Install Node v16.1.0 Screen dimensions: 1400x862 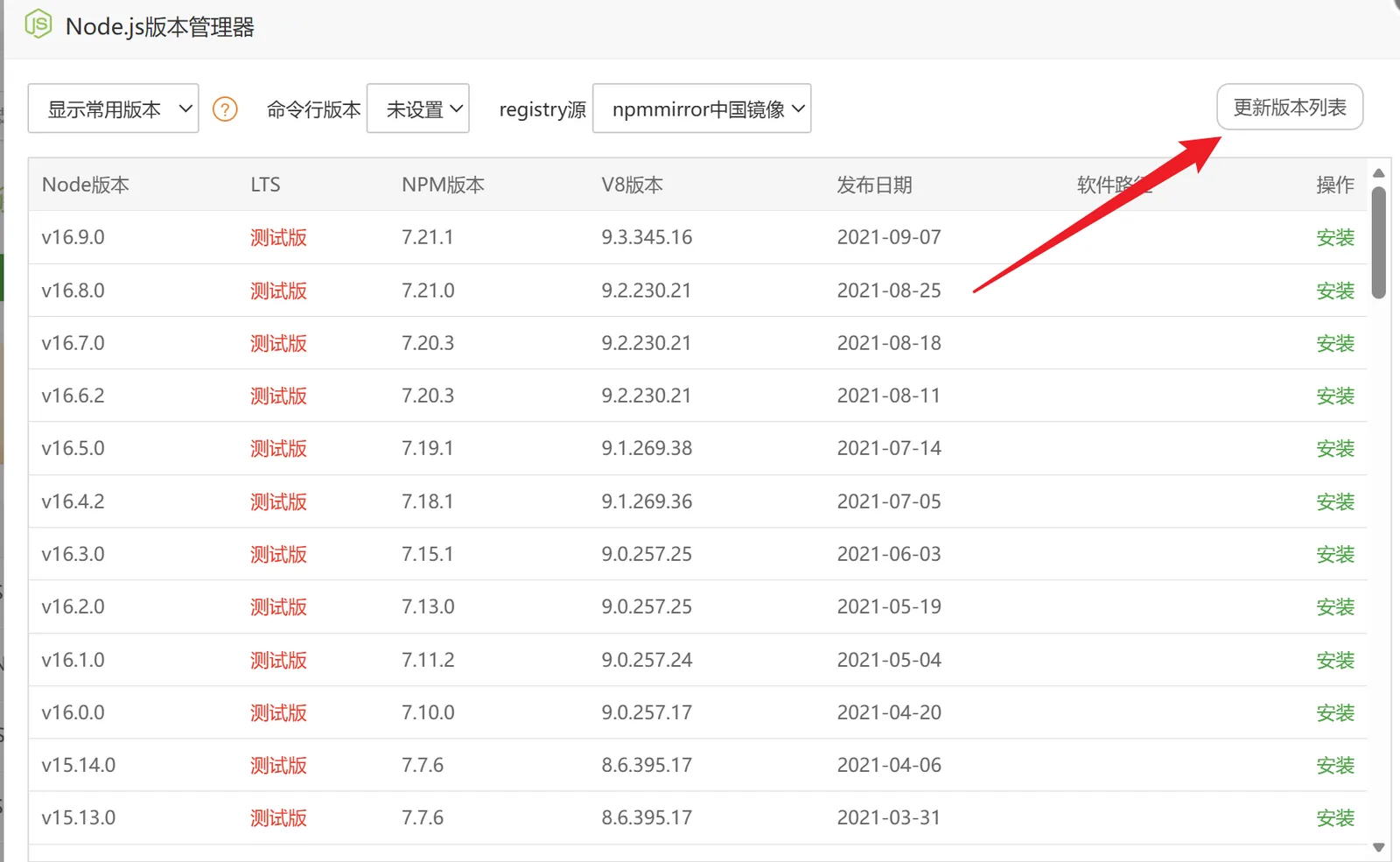tap(1335, 660)
